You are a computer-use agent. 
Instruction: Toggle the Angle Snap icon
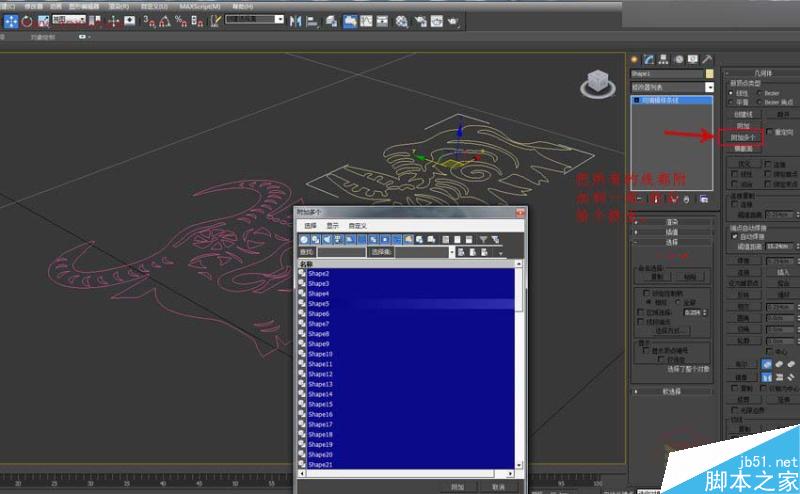pyautogui.click(x=165, y=21)
